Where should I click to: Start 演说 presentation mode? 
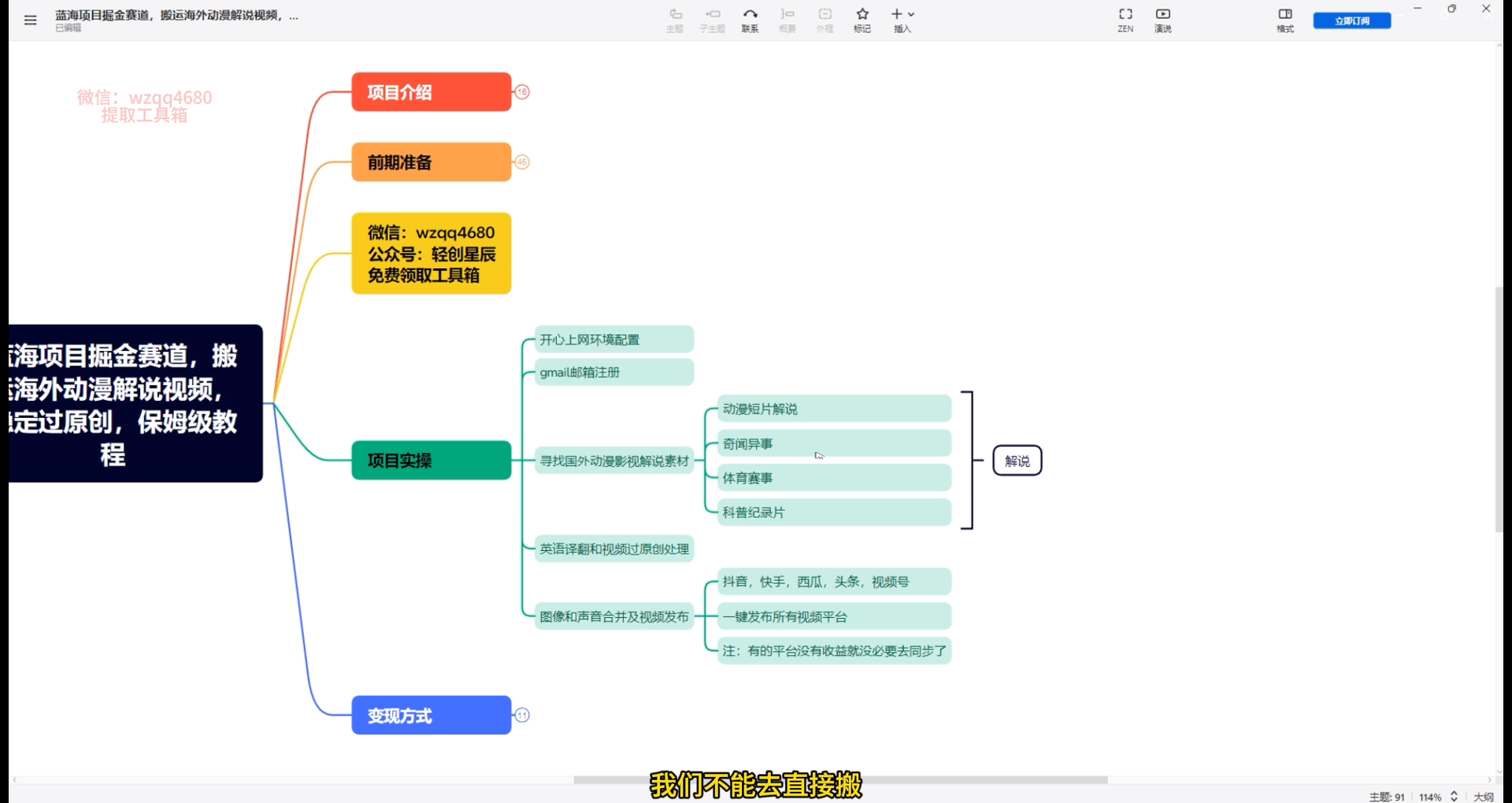(x=1163, y=19)
